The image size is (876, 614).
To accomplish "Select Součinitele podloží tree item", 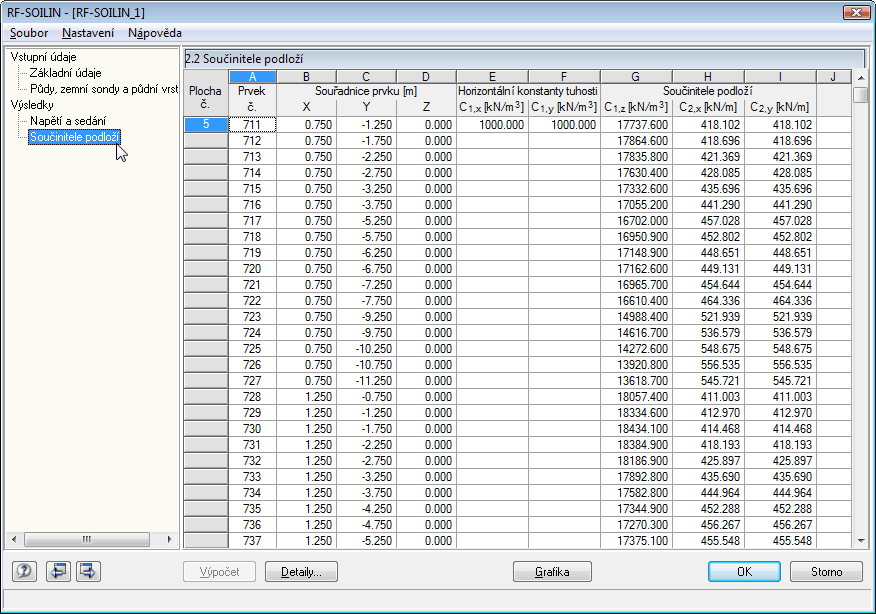I will (74, 137).
